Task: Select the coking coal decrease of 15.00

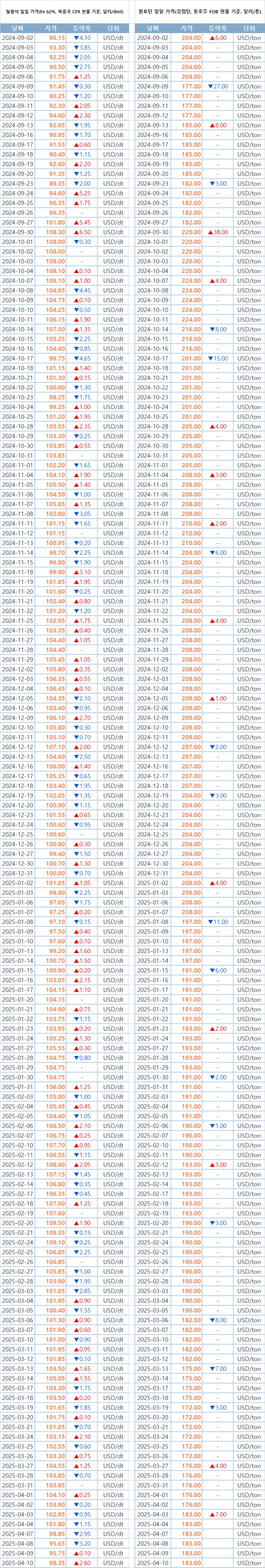Action: (218, 359)
